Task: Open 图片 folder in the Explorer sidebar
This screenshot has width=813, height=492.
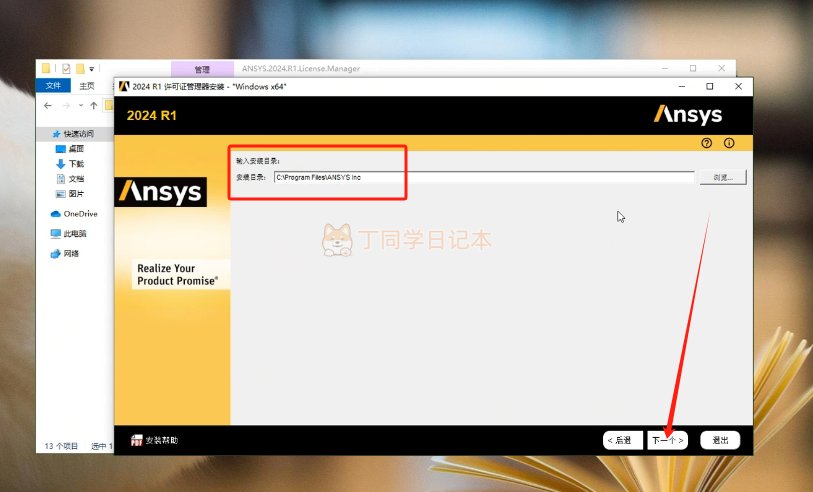Action: 69,194
